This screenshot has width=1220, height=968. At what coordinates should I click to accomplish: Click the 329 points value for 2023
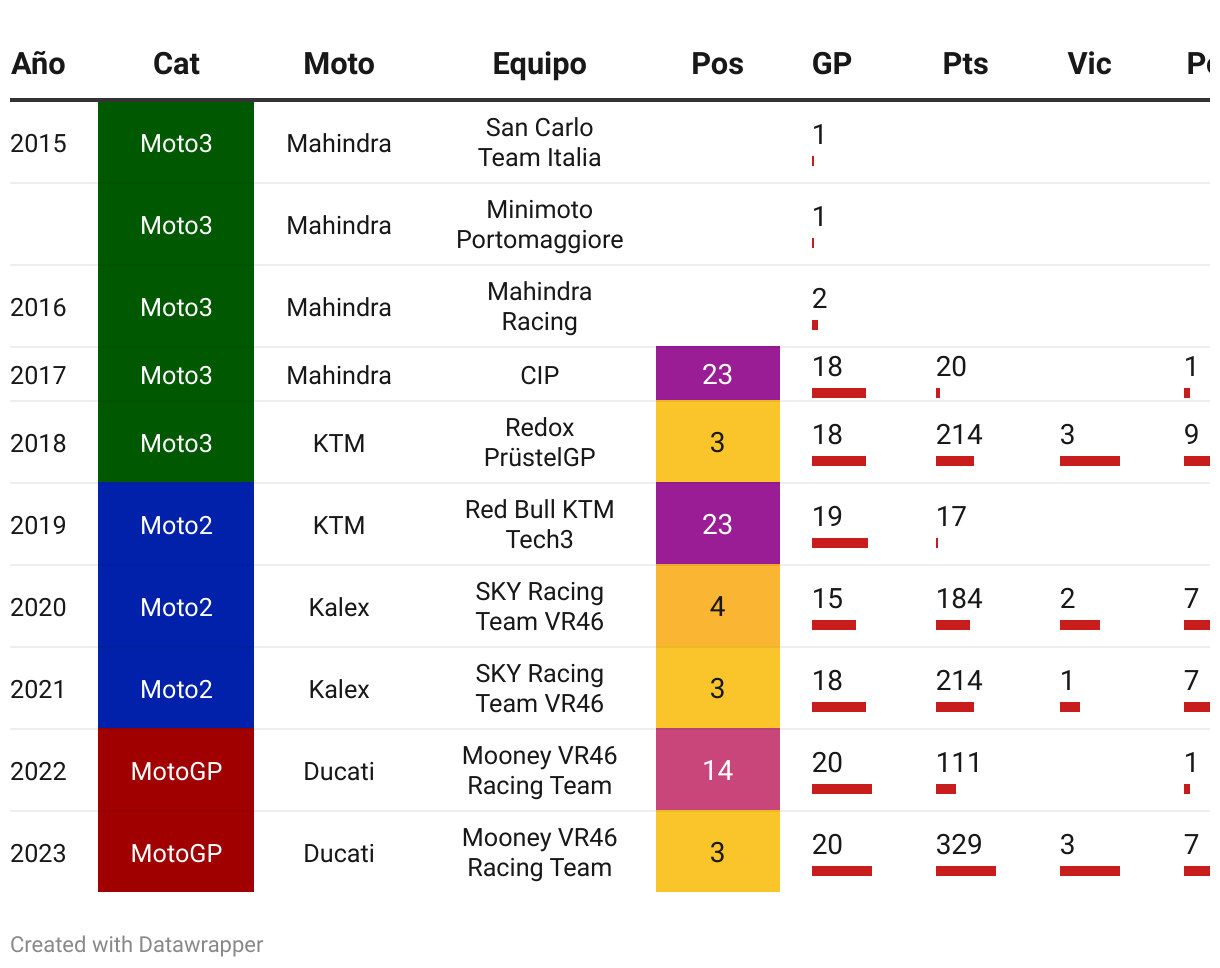[x=959, y=845]
